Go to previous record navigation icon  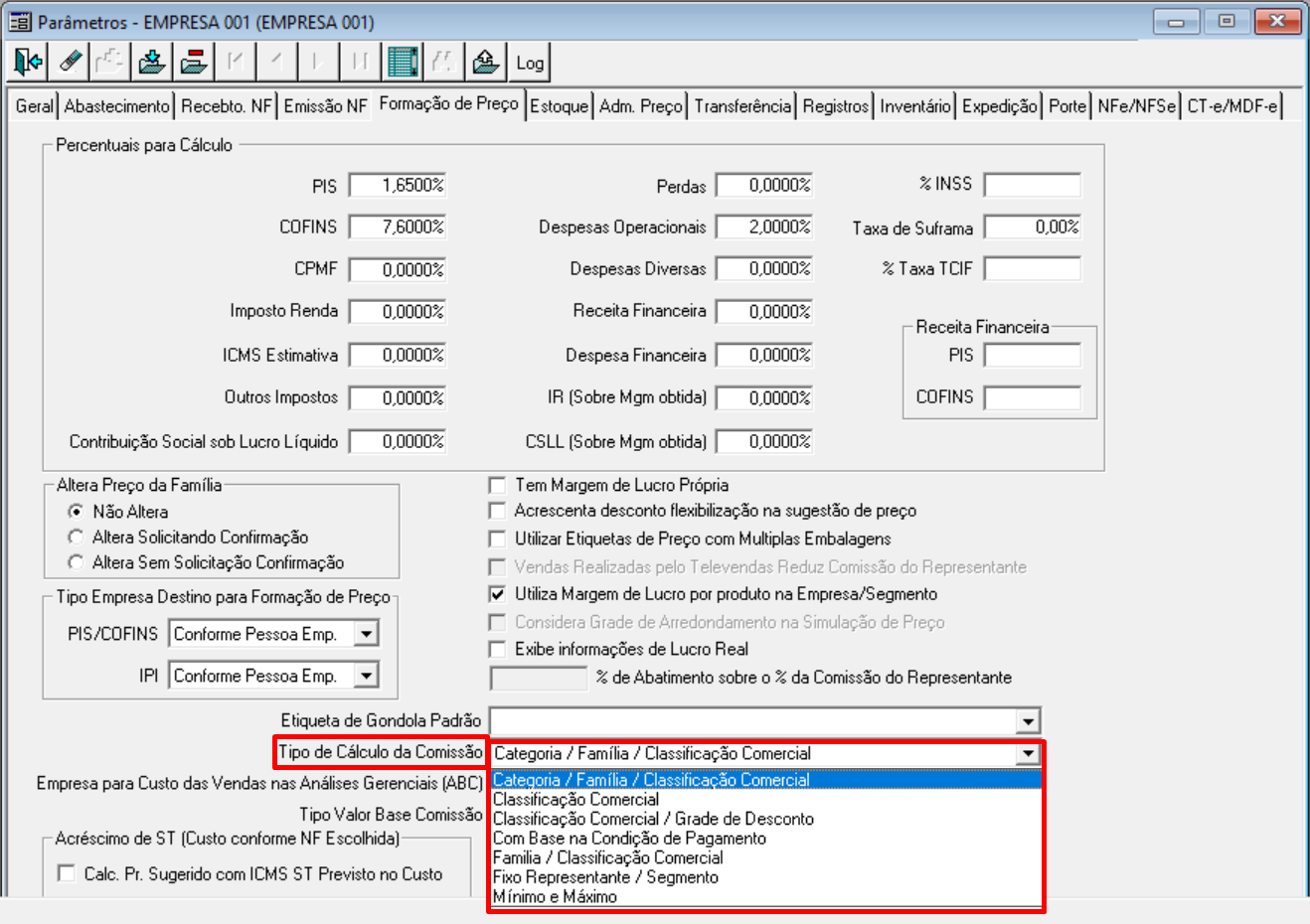(x=276, y=63)
